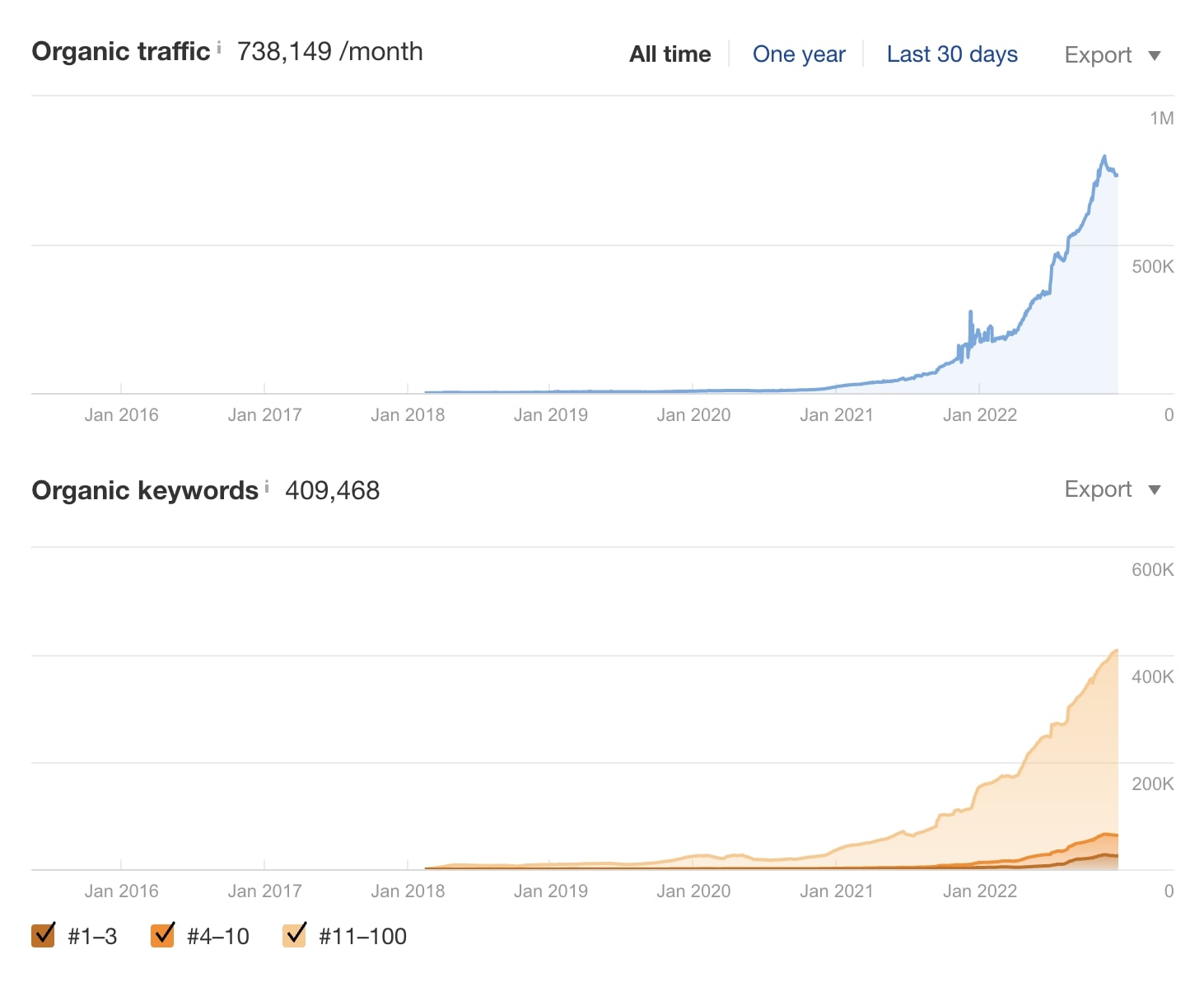The height and width of the screenshot is (987, 1204).
Task: Click the 738,149 /month traffic value
Action: [329, 51]
